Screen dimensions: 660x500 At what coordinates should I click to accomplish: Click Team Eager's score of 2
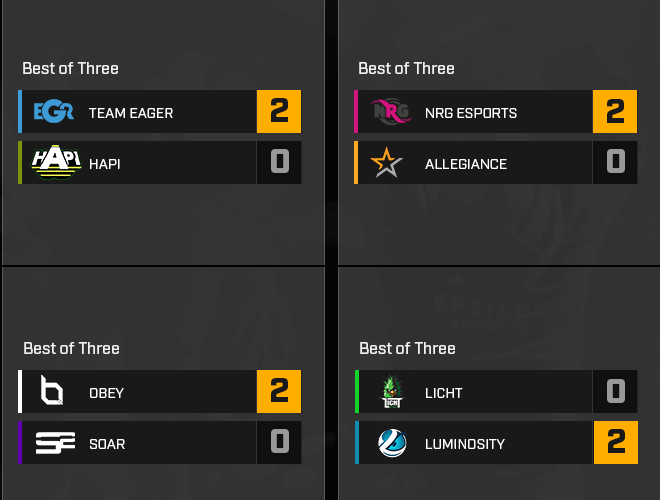point(279,112)
